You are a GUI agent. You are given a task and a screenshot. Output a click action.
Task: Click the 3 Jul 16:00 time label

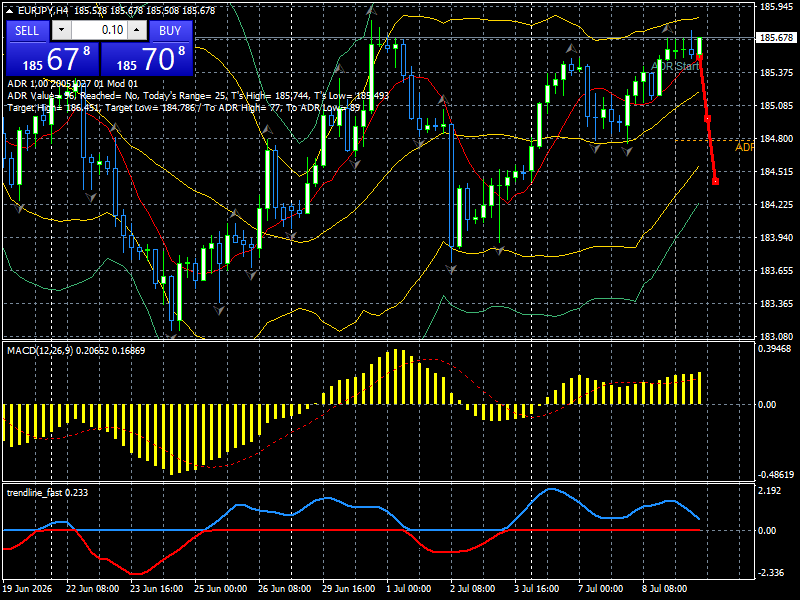pos(537,588)
